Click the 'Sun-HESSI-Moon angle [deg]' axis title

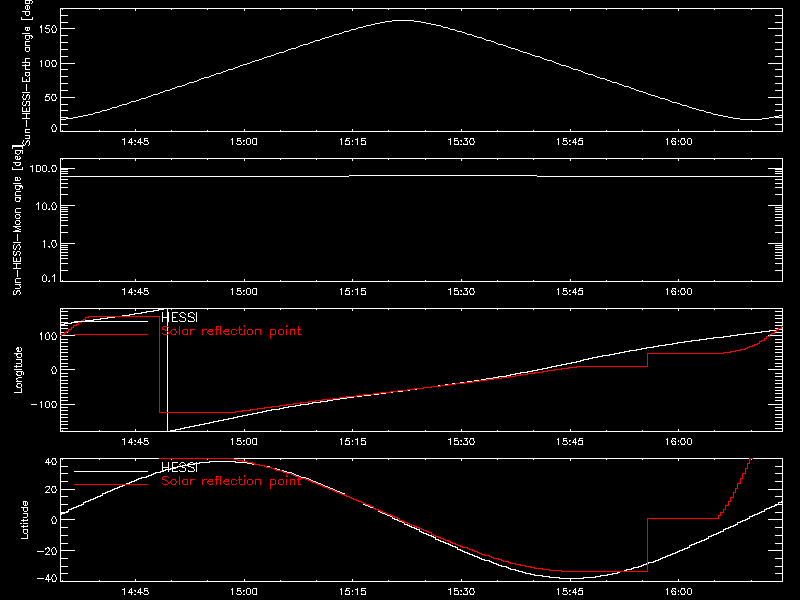tap(17, 220)
